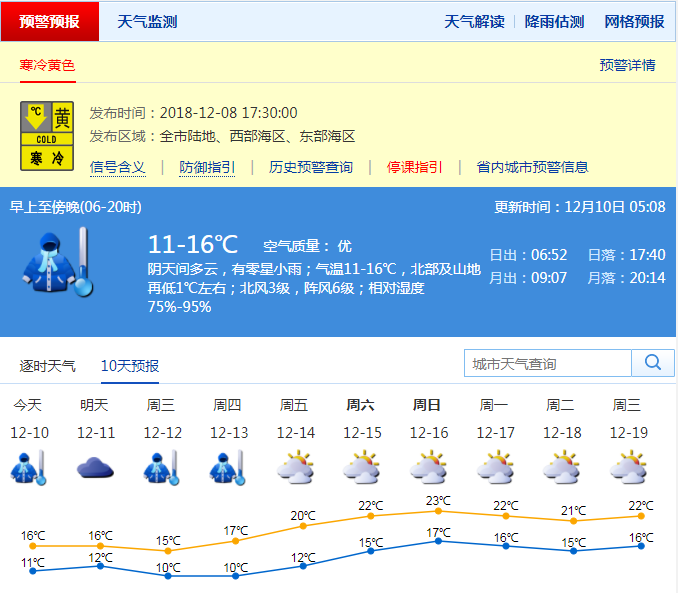
Task: Click the weather icon for 12-16 Sunday
Action: (x=428, y=467)
